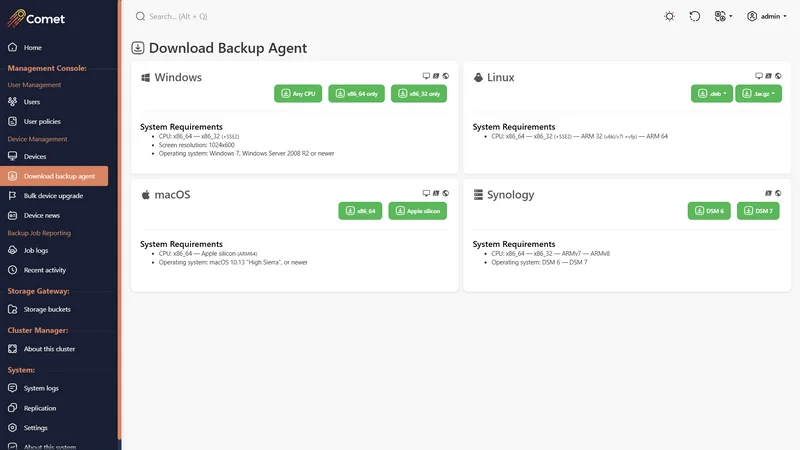Click the Storage buckets folder icon
This screenshot has height=450, width=800.
click(x=13, y=309)
